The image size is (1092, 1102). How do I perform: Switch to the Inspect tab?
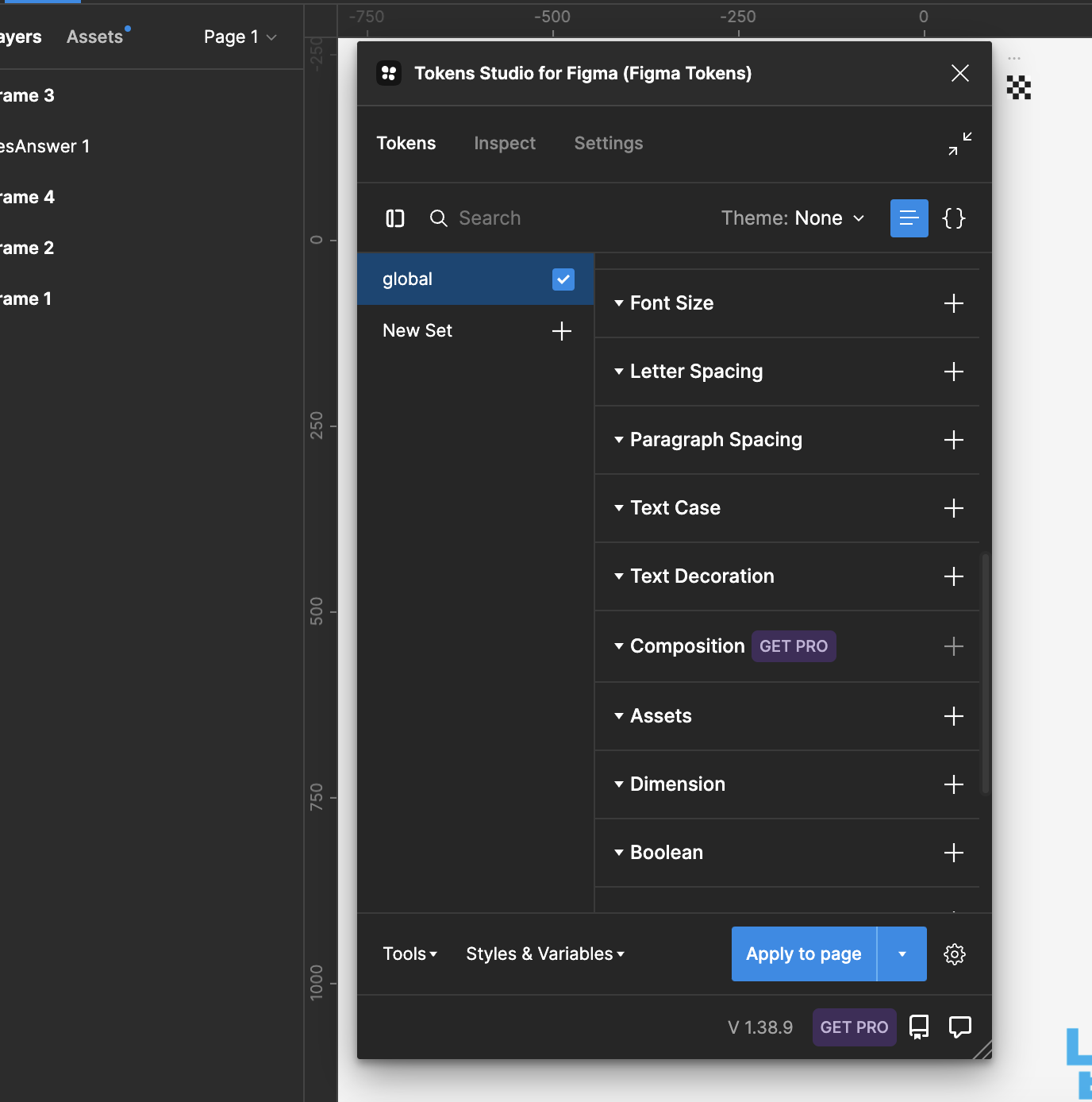click(505, 144)
